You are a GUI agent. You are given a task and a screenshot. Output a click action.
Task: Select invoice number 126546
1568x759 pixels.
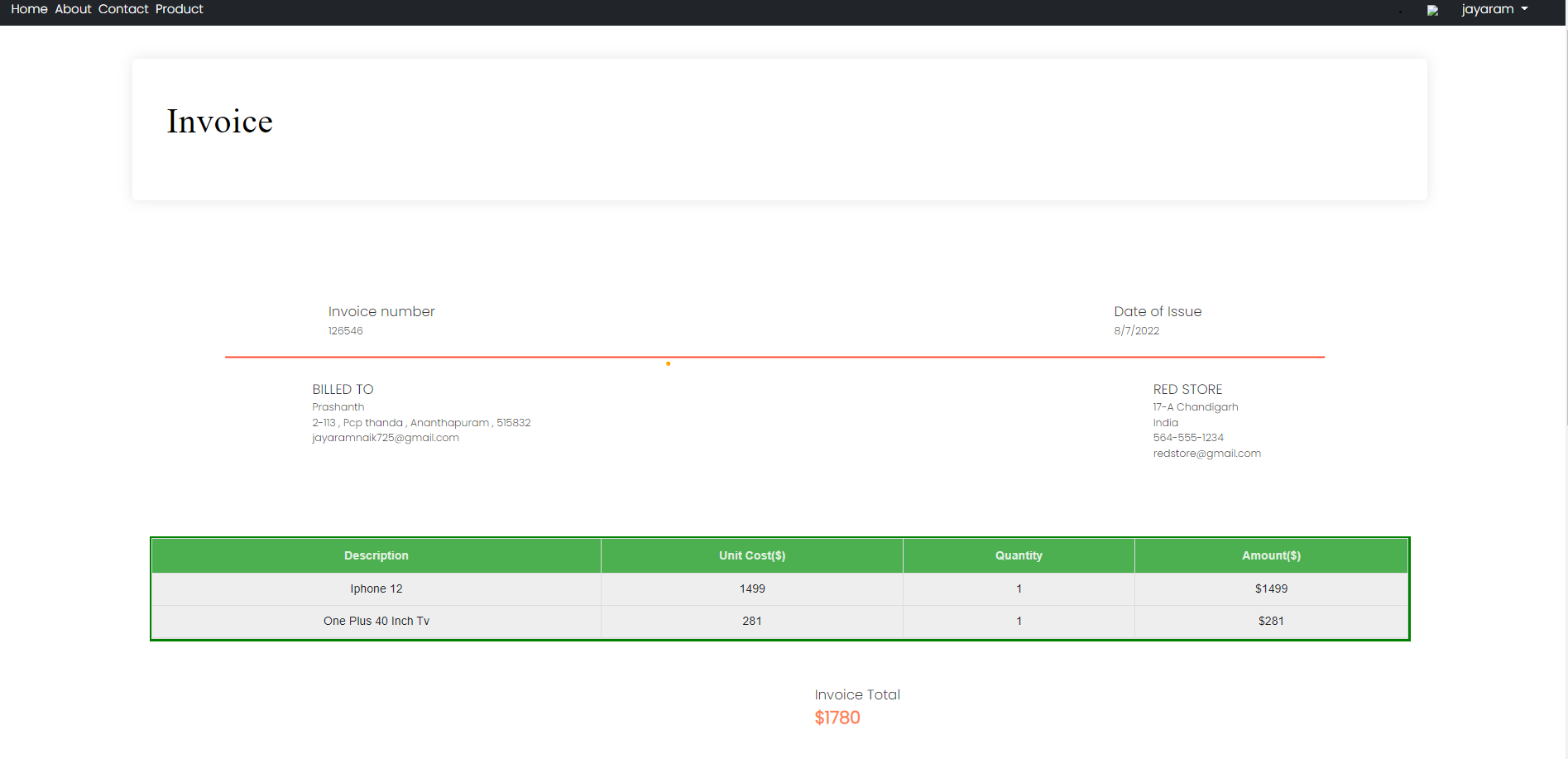click(345, 330)
